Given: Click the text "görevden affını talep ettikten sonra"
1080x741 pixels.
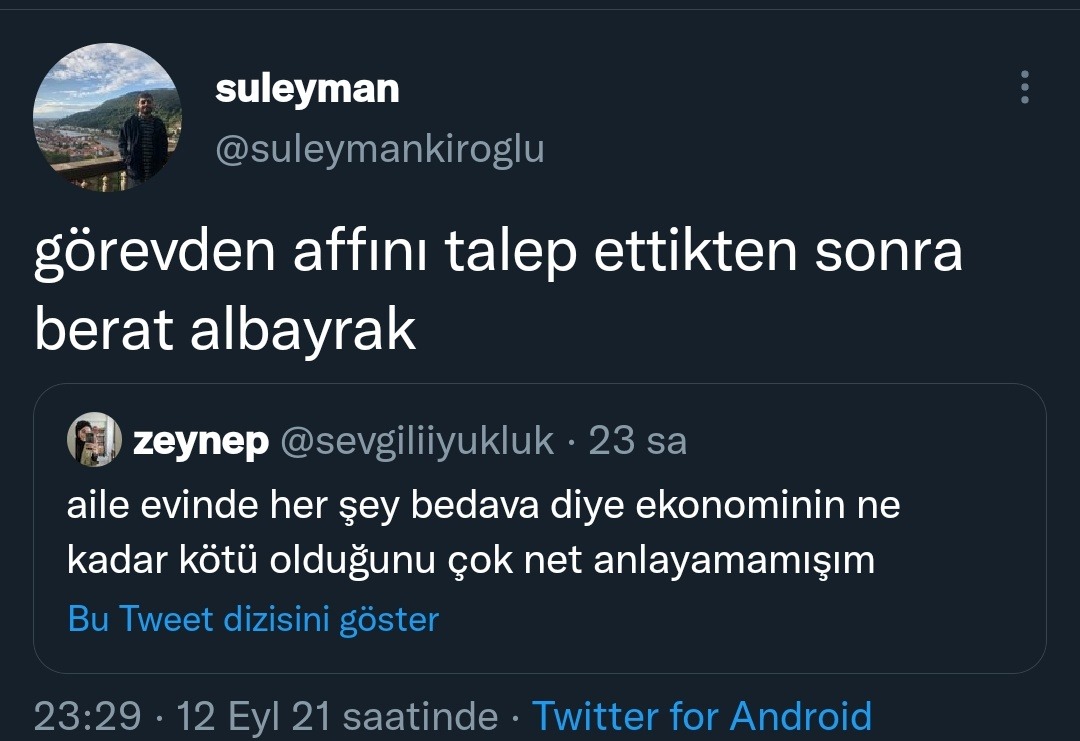Looking at the screenshot, I should 498,255.
